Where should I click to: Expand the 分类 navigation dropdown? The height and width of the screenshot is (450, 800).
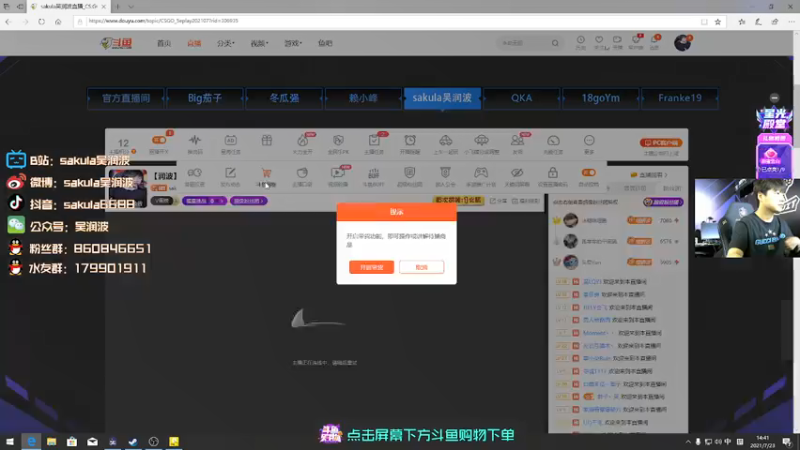coord(226,43)
